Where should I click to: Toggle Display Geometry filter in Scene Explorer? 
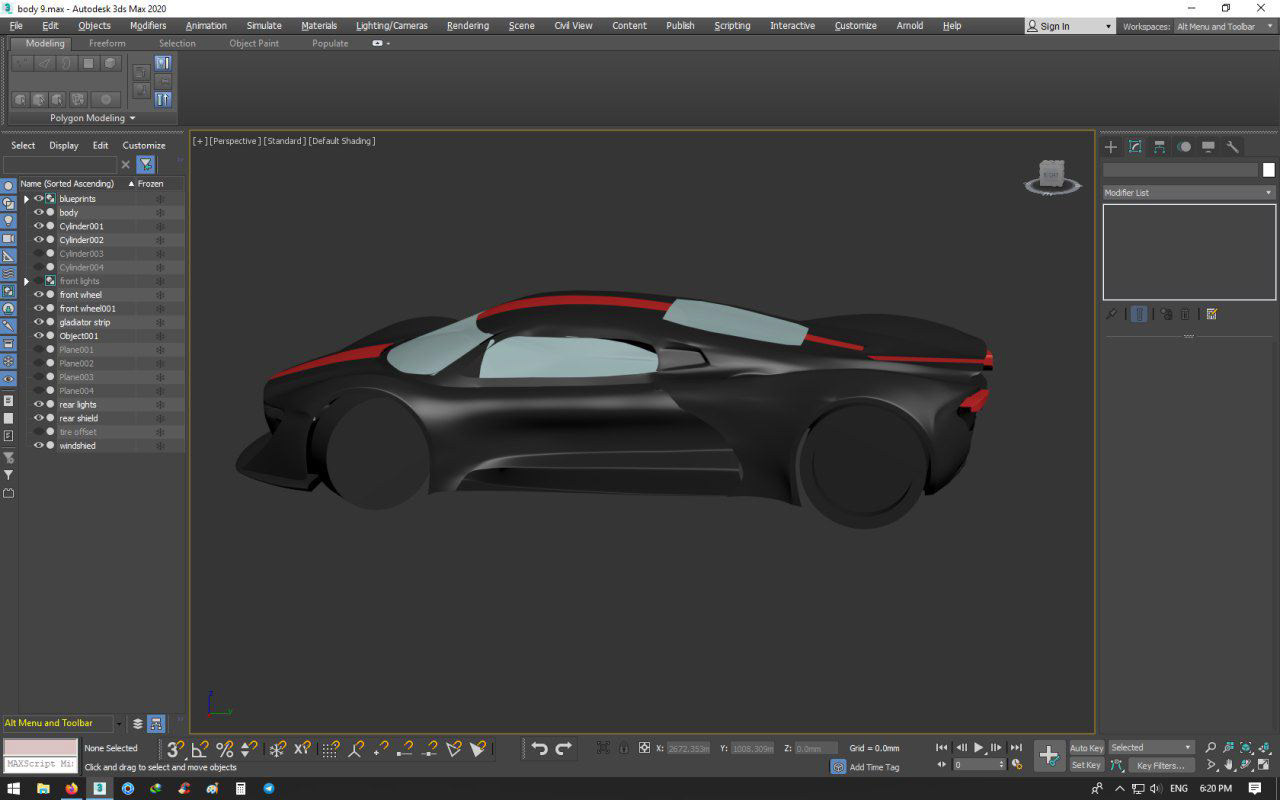click(x=8, y=186)
